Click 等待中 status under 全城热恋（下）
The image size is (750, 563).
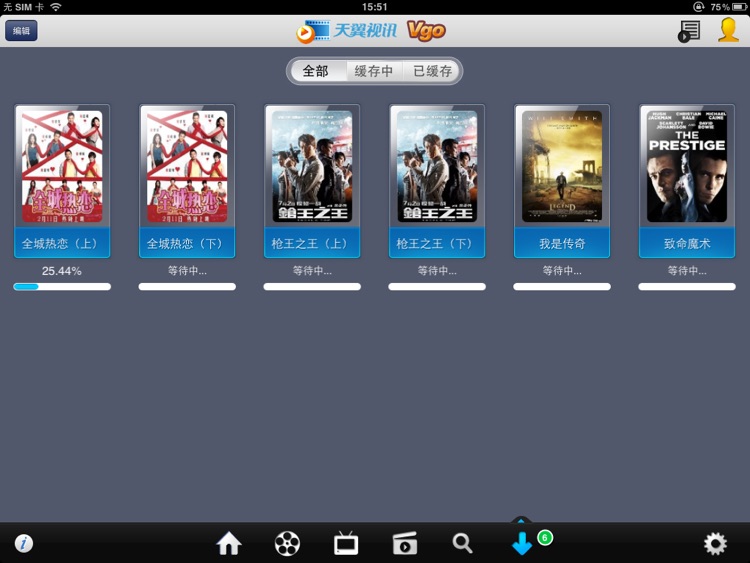[x=187, y=271]
